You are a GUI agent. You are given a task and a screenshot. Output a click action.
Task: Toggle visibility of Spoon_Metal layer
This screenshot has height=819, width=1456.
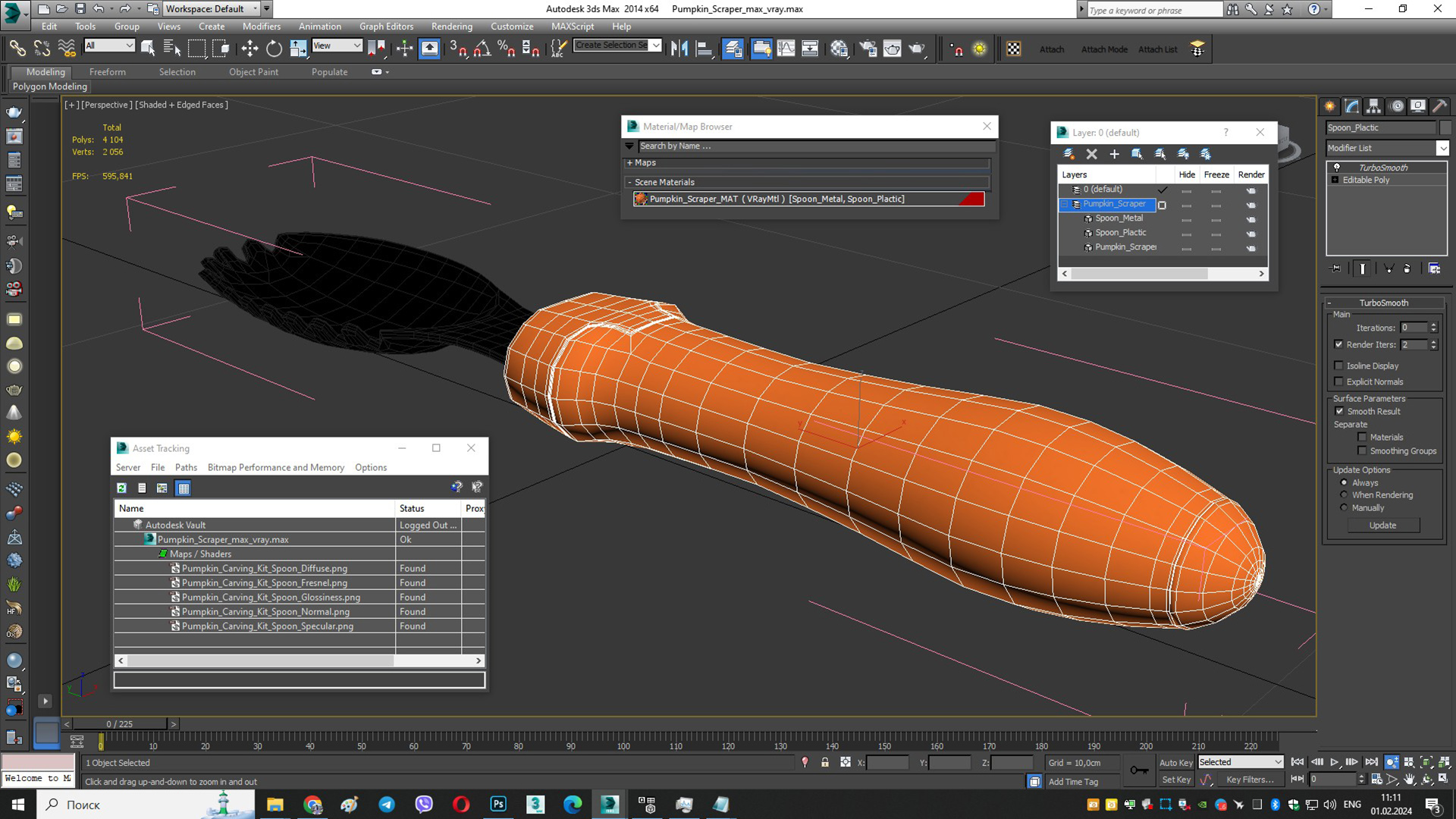click(1186, 218)
